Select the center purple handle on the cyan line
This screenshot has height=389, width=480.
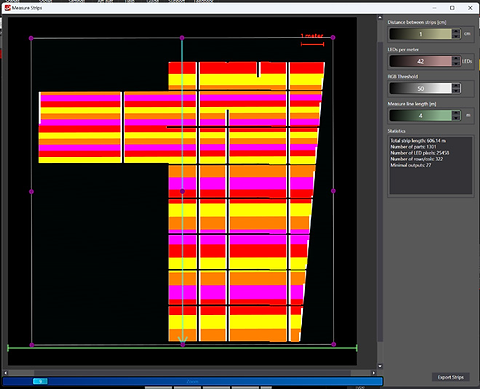tap(182, 191)
